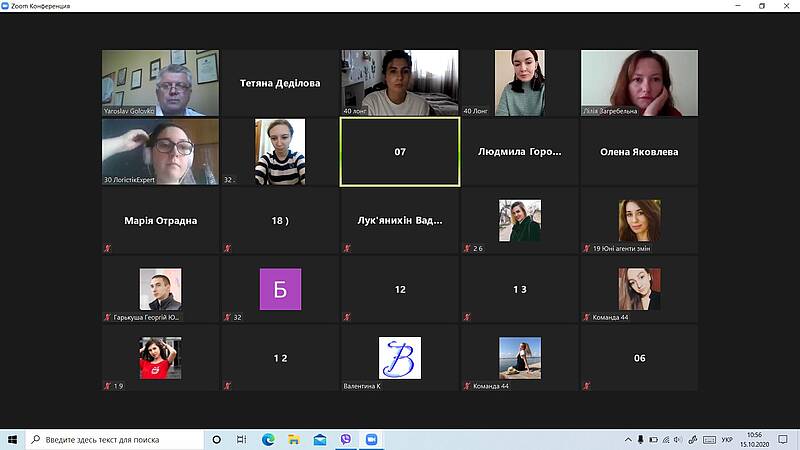
Task: Select the highlighted participant tile labeled 07
Action: pyautogui.click(x=400, y=152)
